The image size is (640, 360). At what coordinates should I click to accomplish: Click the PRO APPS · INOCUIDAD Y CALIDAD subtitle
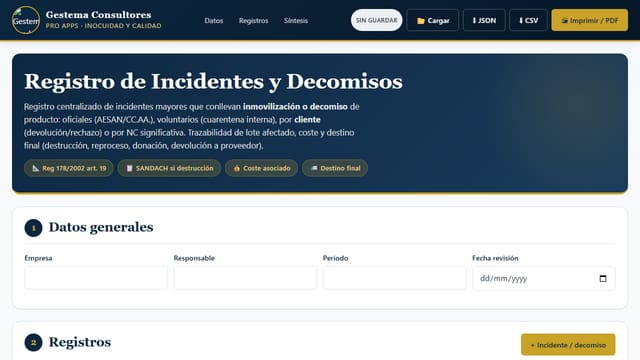(103, 26)
